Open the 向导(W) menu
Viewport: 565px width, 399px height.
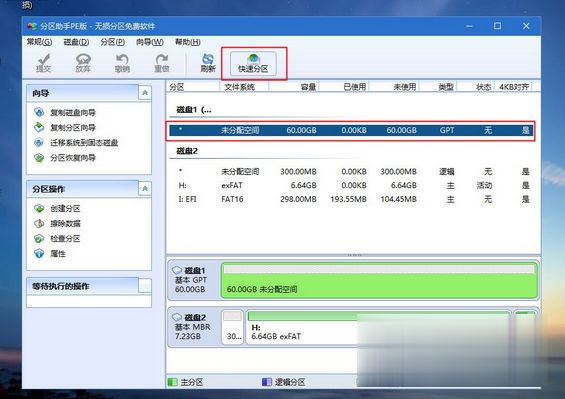tap(150, 42)
